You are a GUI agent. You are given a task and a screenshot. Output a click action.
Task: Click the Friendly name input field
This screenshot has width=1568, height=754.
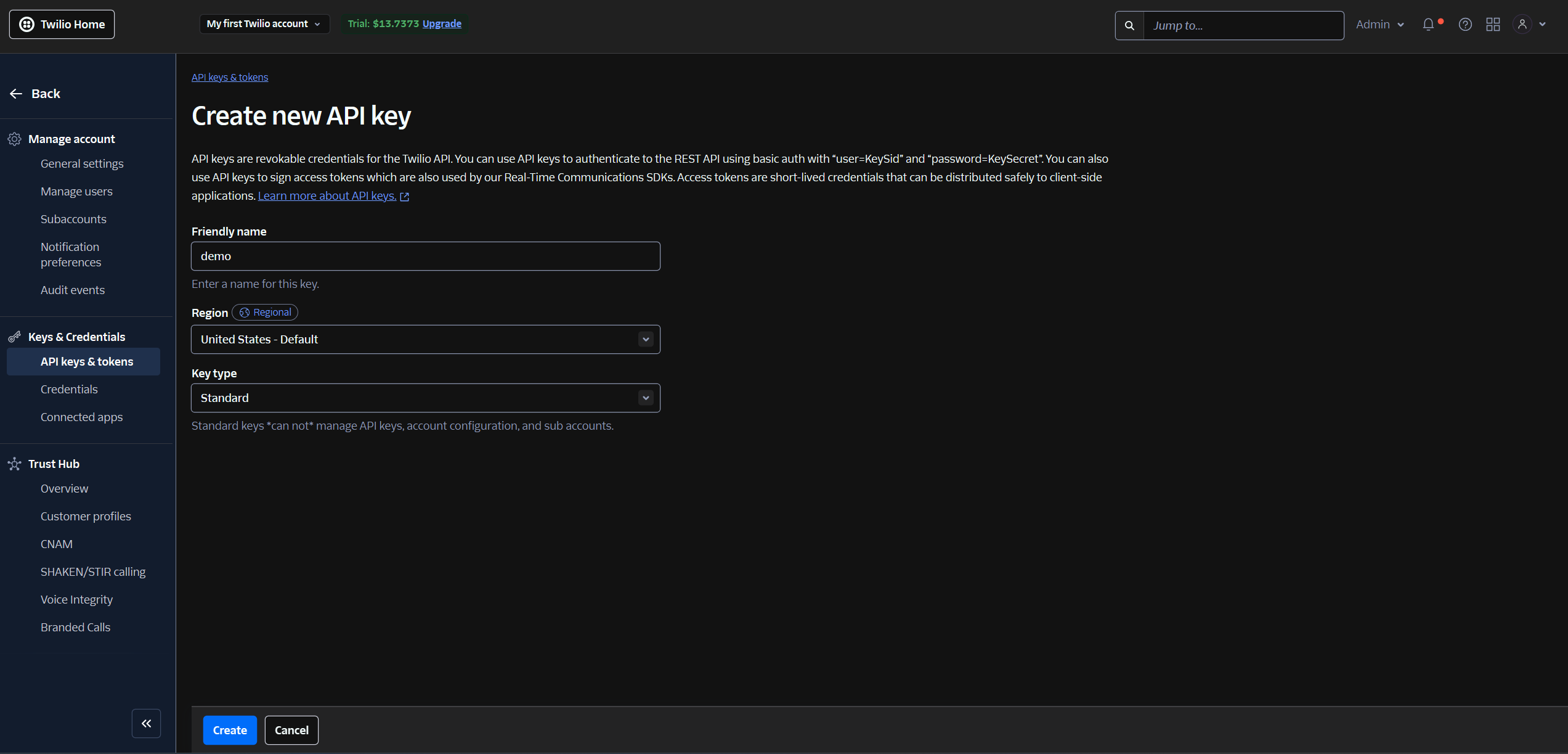point(425,256)
